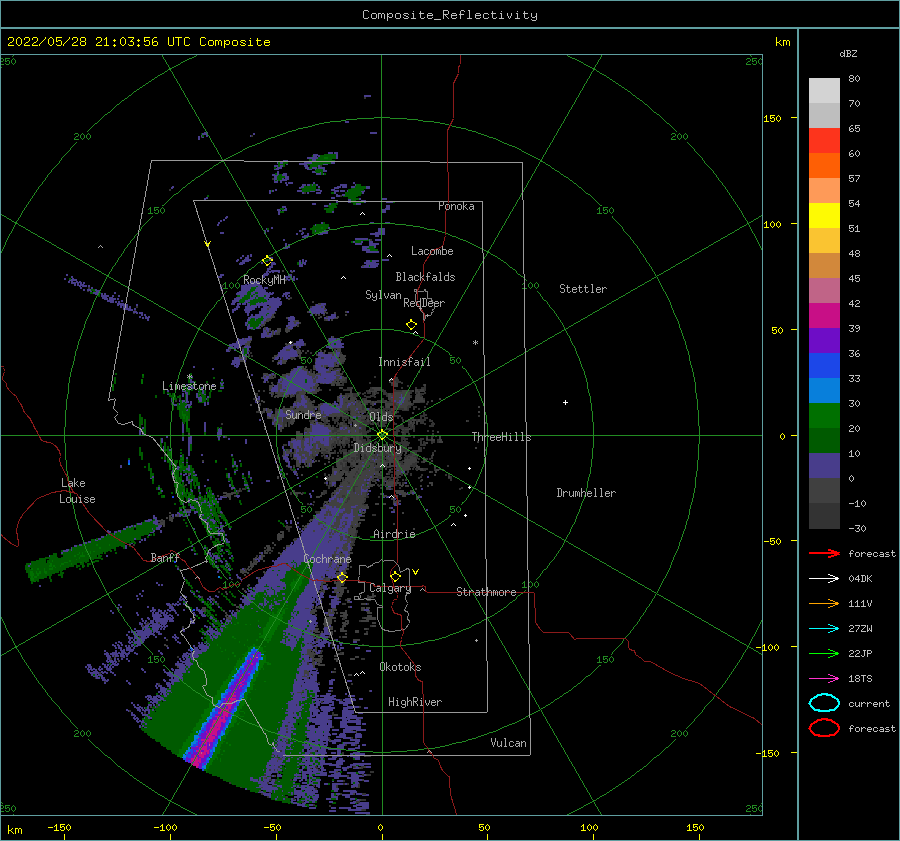Click the Lake Louise label

pyautogui.click(x=77, y=491)
